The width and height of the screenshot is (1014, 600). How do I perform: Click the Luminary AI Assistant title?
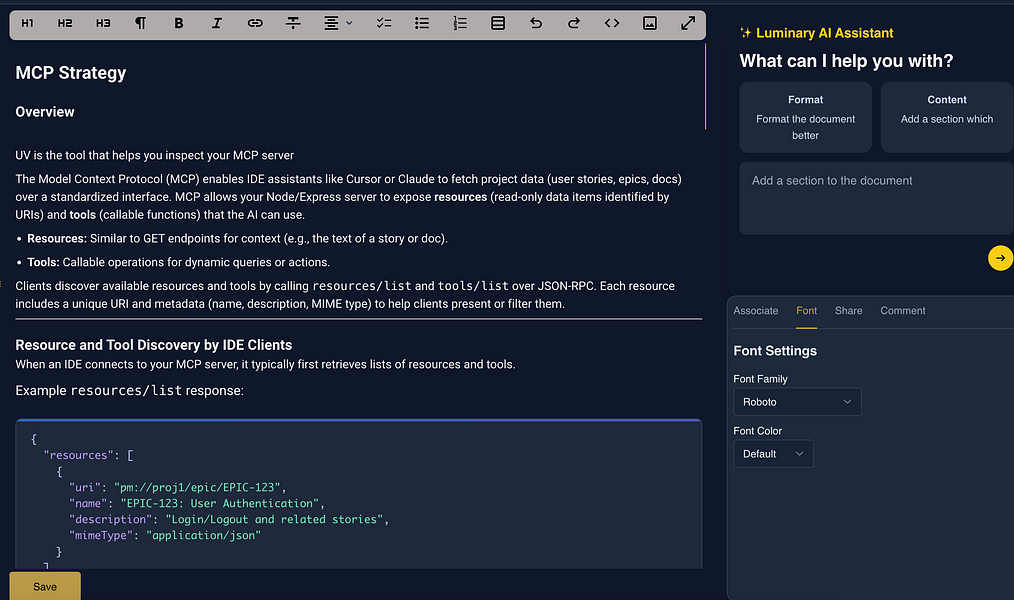click(825, 33)
